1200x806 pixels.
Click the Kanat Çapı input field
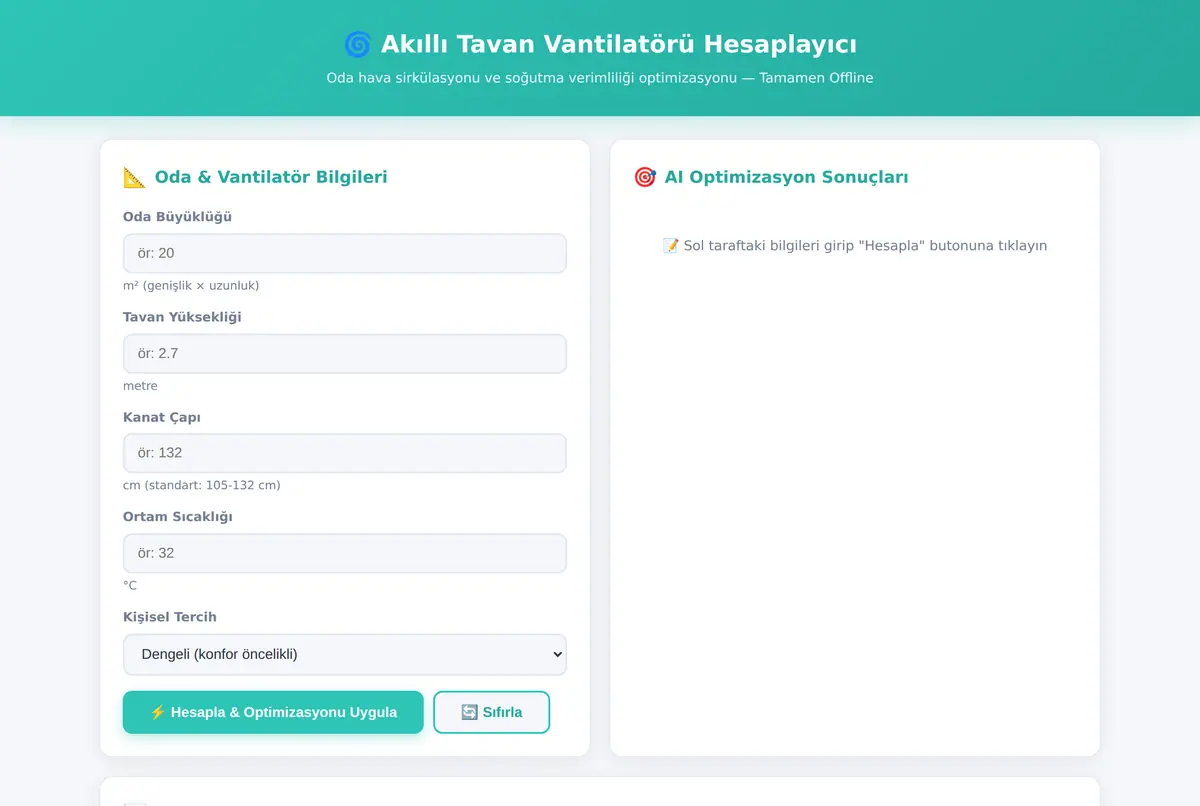point(345,453)
